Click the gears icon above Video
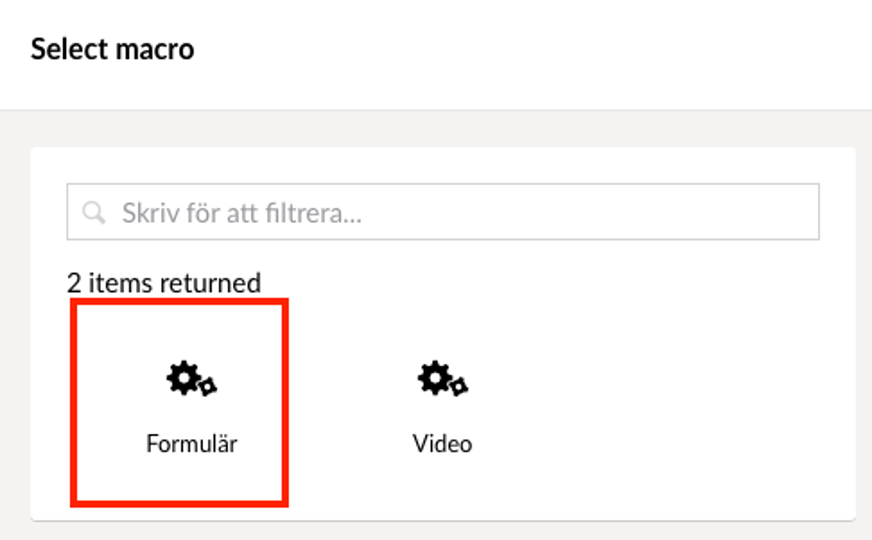872x540 pixels. (x=443, y=379)
